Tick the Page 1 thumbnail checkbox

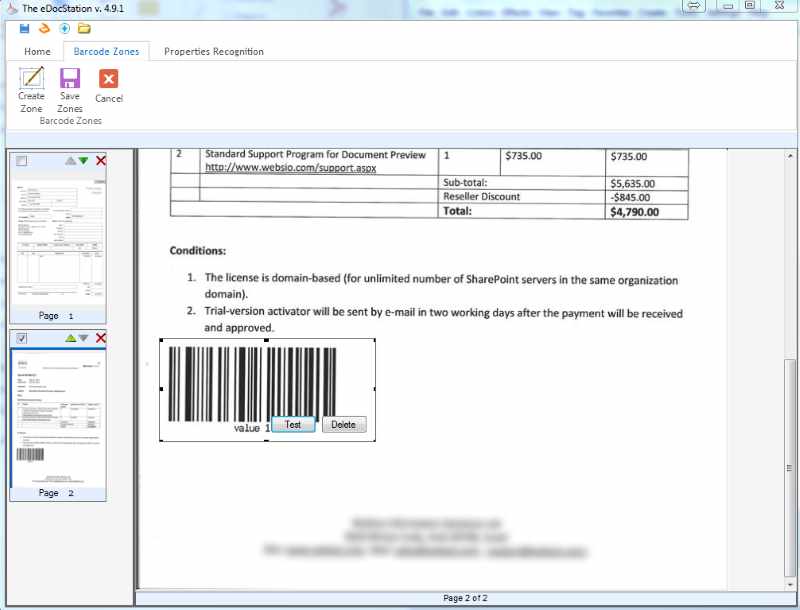coord(22,161)
